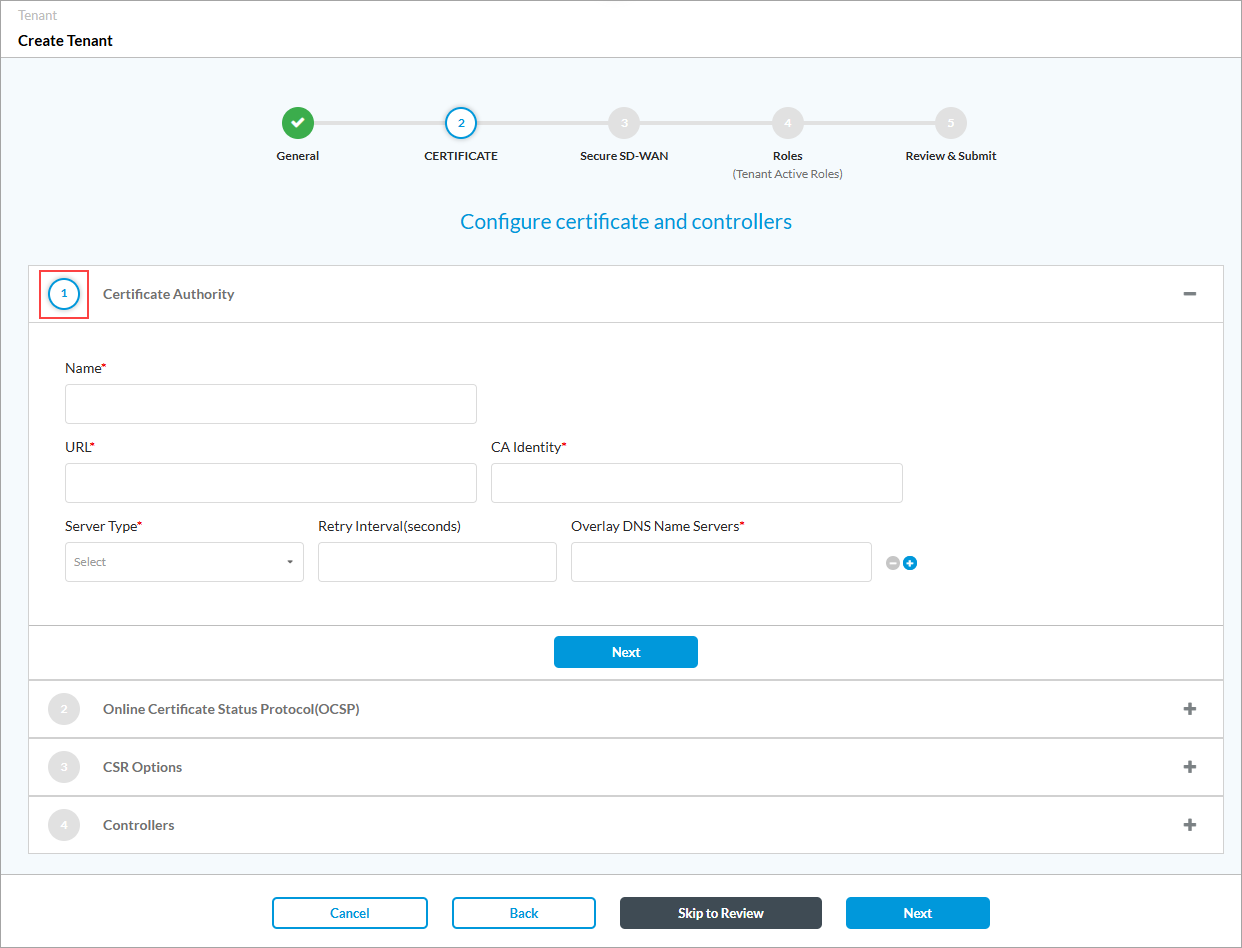Add another Overlay DNS Name Server
This screenshot has height=948, width=1242.
point(910,563)
